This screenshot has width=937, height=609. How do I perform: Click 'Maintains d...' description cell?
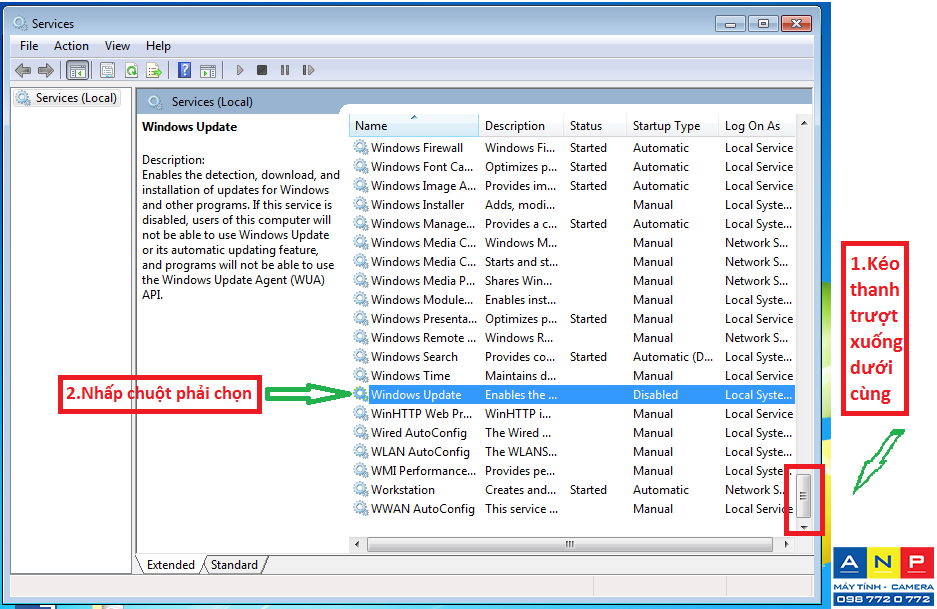point(520,375)
